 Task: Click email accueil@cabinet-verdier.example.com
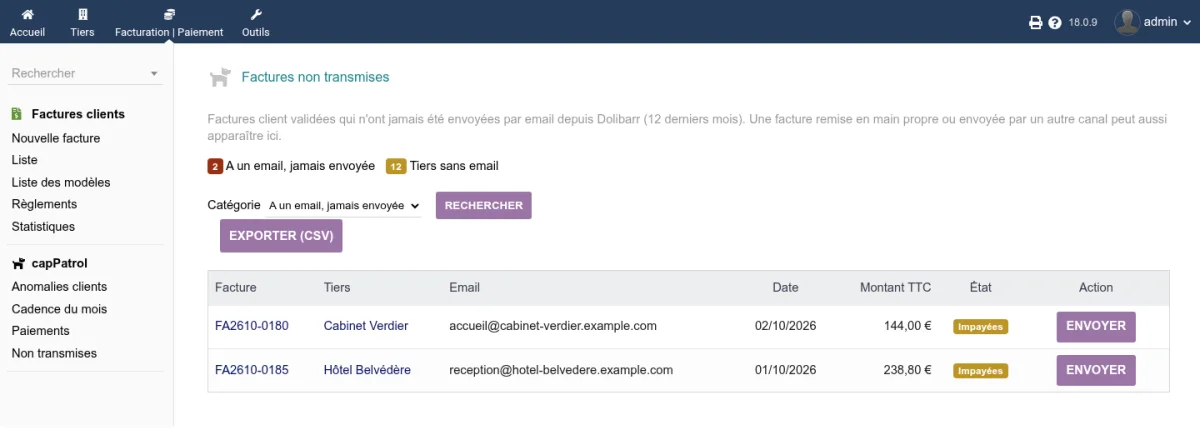coord(553,326)
